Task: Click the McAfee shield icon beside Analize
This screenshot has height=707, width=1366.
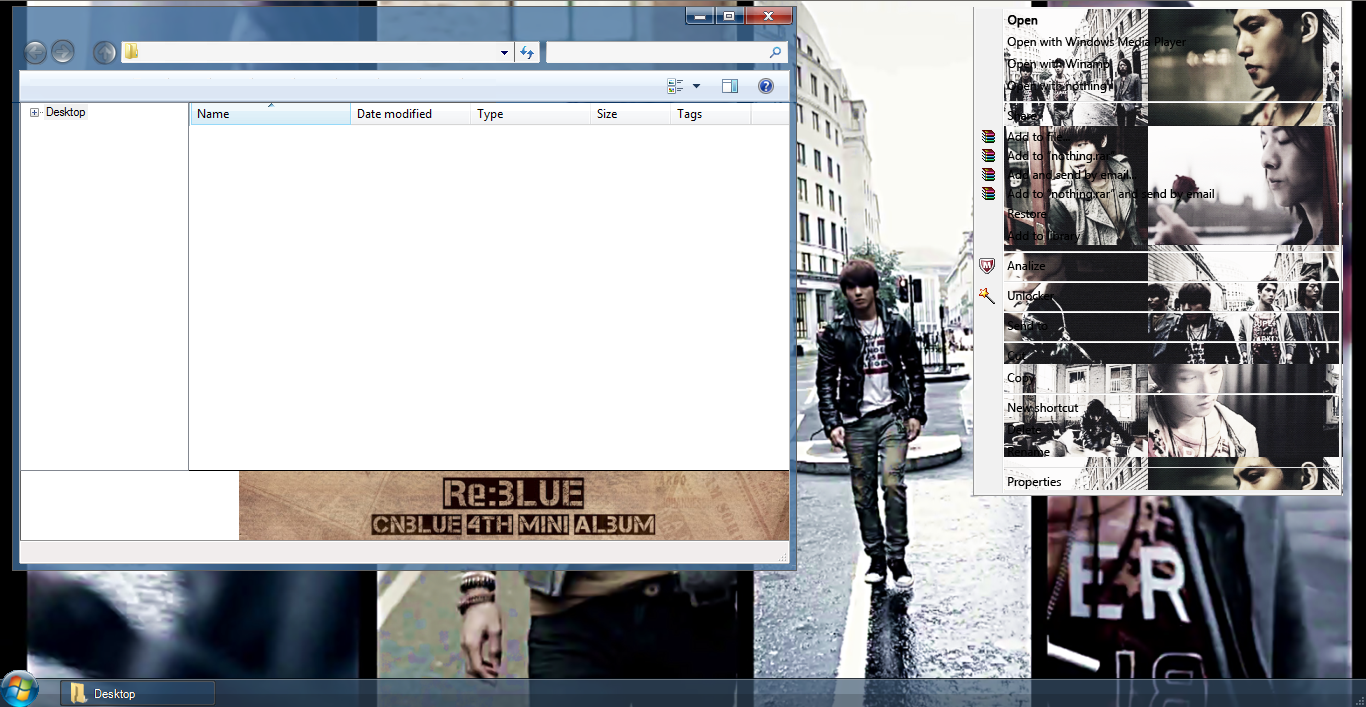Action: pyautogui.click(x=987, y=266)
